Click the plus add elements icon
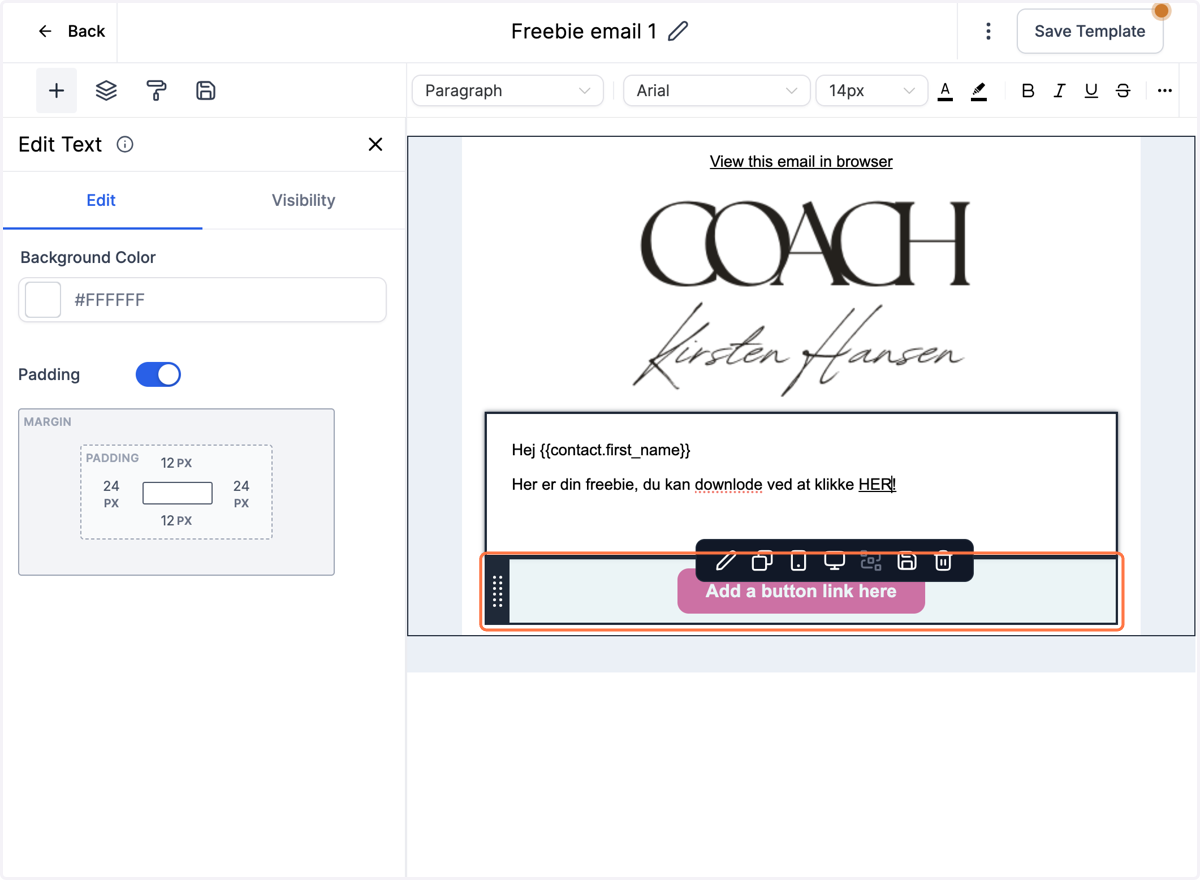Viewport: 1200px width, 880px height. [56, 91]
